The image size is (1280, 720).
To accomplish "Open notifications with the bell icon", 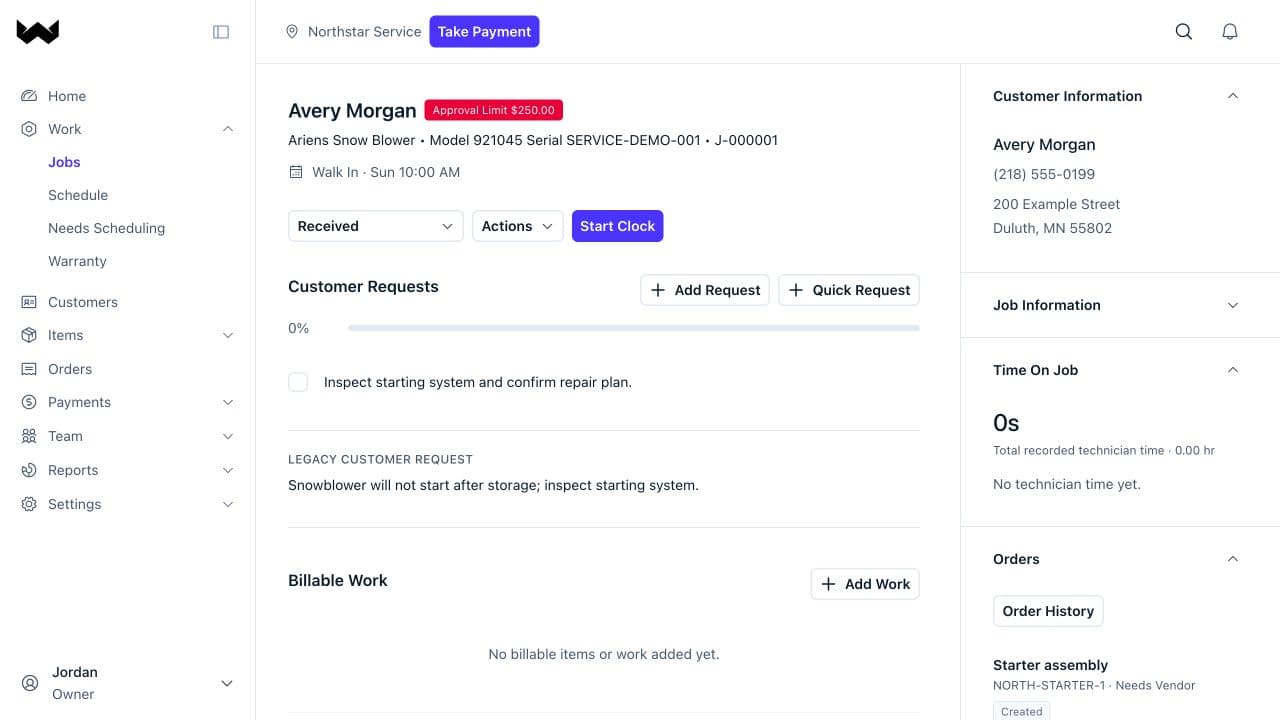I will (1230, 32).
